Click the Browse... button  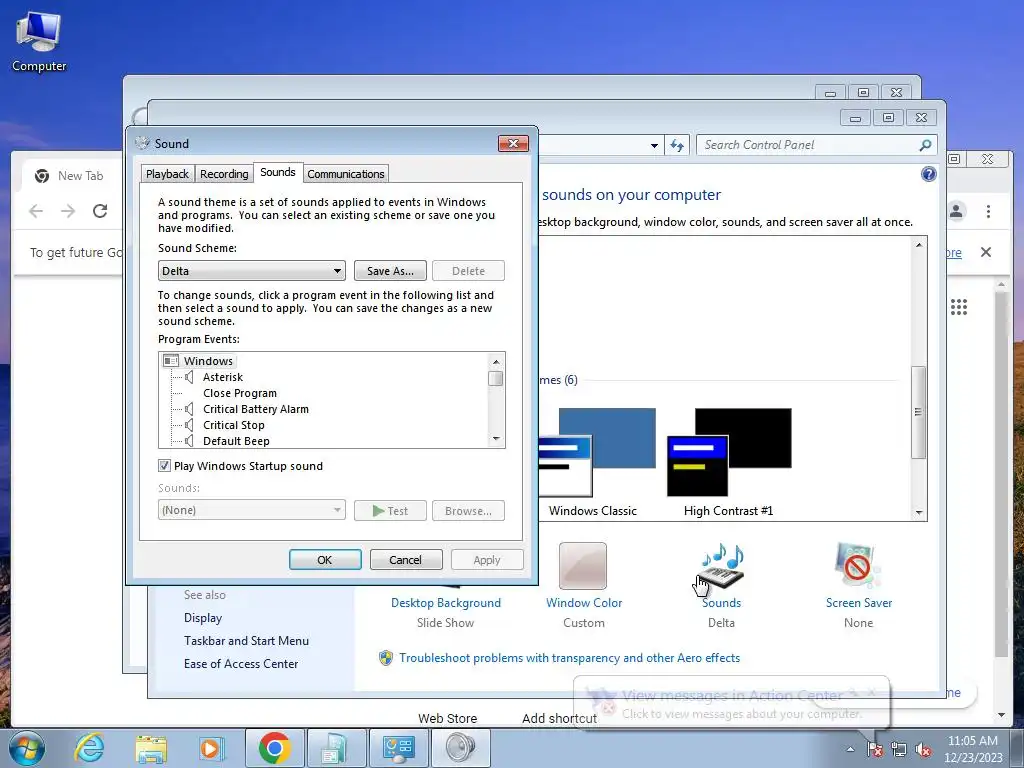468,511
